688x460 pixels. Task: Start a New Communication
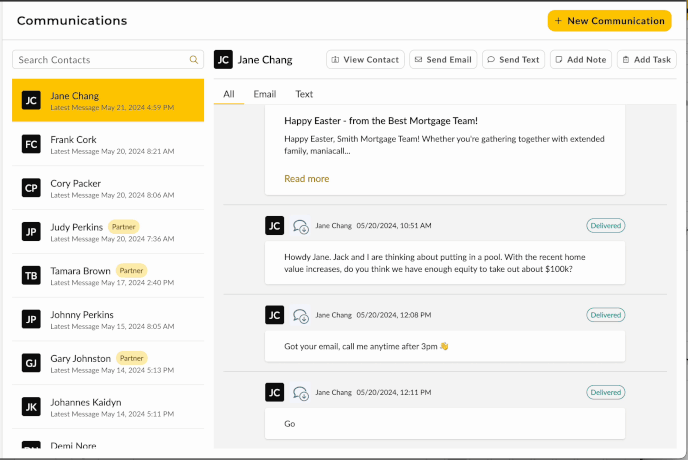609,21
